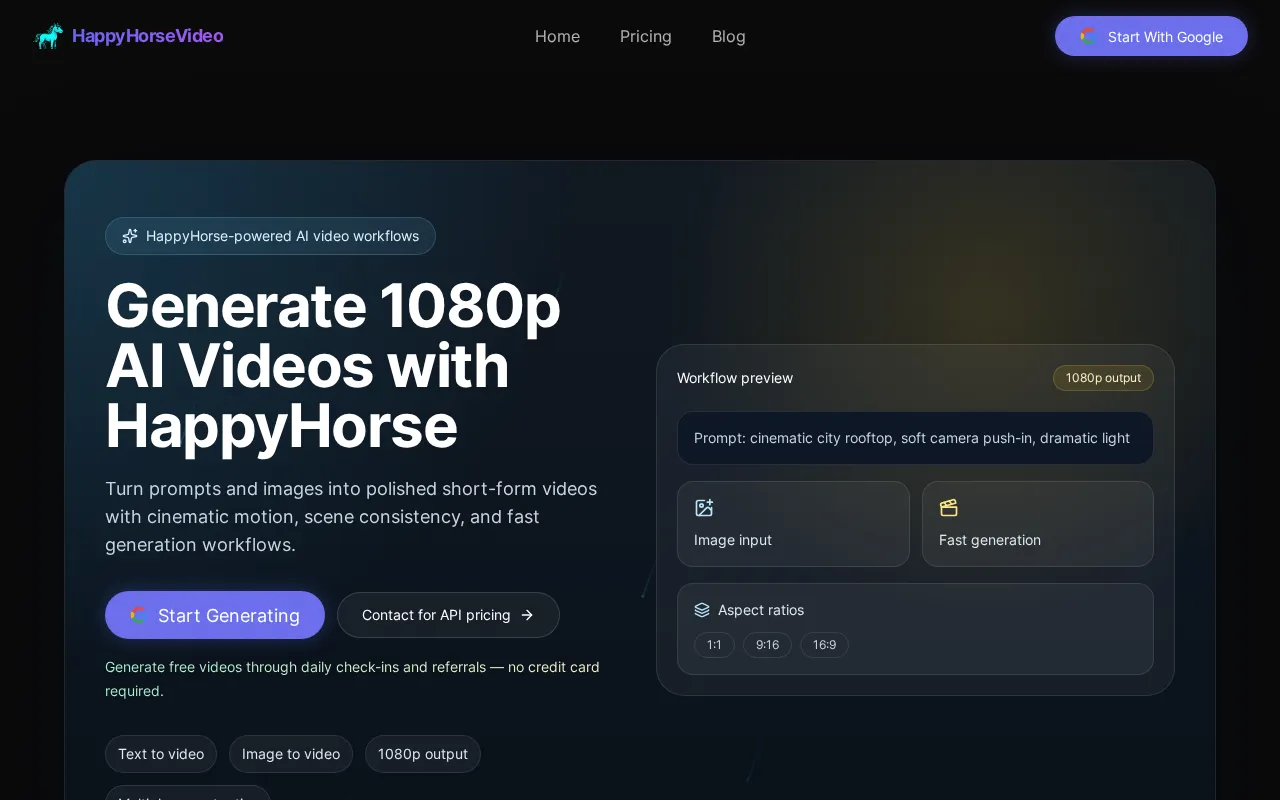
Task: Click the Workflow preview heading
Action: click(735, 378)
